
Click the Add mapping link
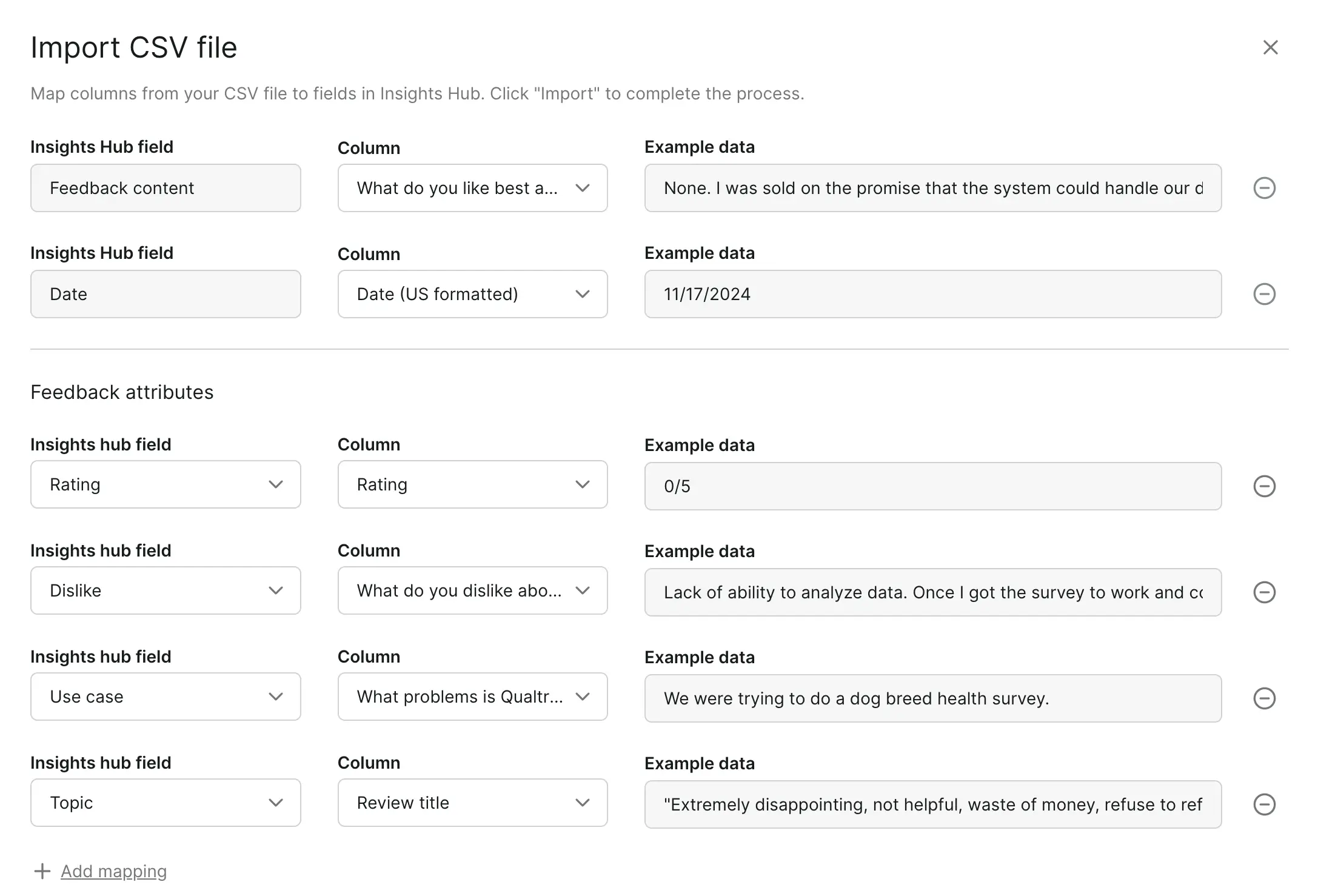(x=113, y=871)
